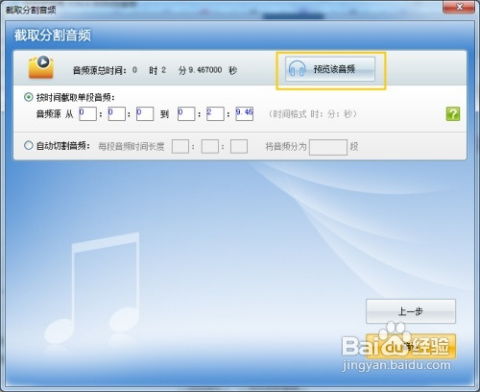Select 按时间截取单段音频 radio option
The height and width of the screenshot is (392, 480).
coord(28,97)
